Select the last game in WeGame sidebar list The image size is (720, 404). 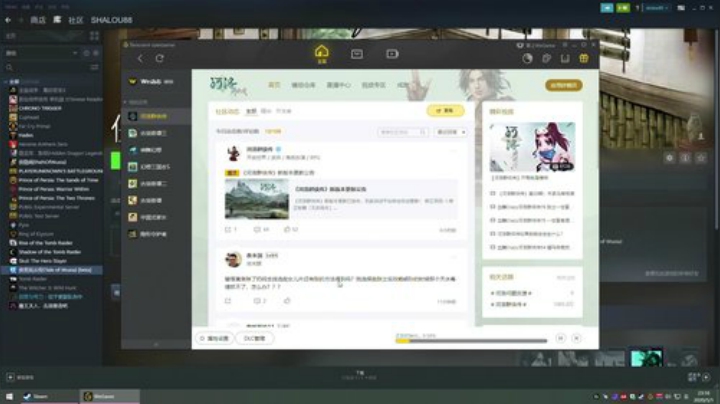point(156,234)
